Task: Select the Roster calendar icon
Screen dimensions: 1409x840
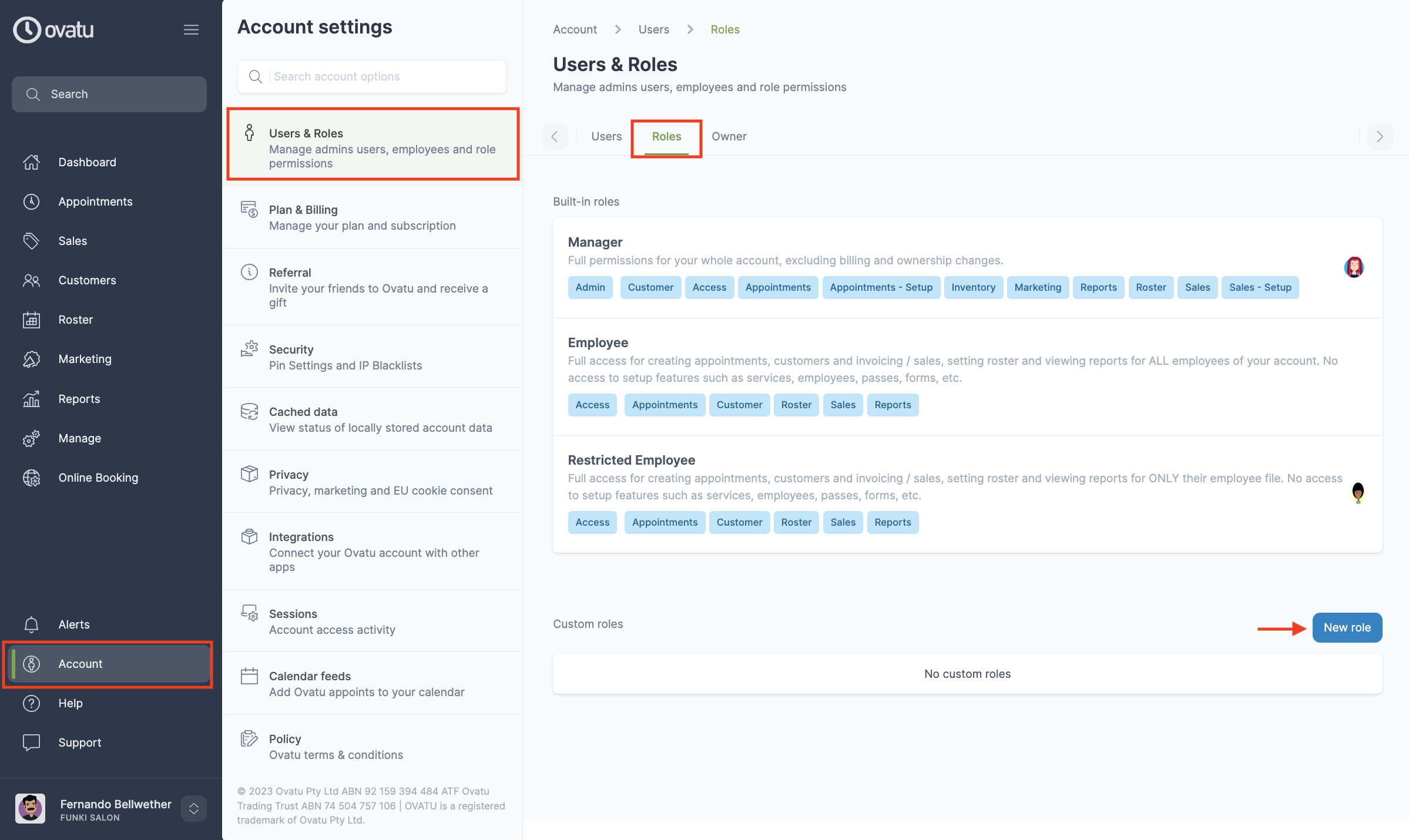Action: click(x=31, y=320)
